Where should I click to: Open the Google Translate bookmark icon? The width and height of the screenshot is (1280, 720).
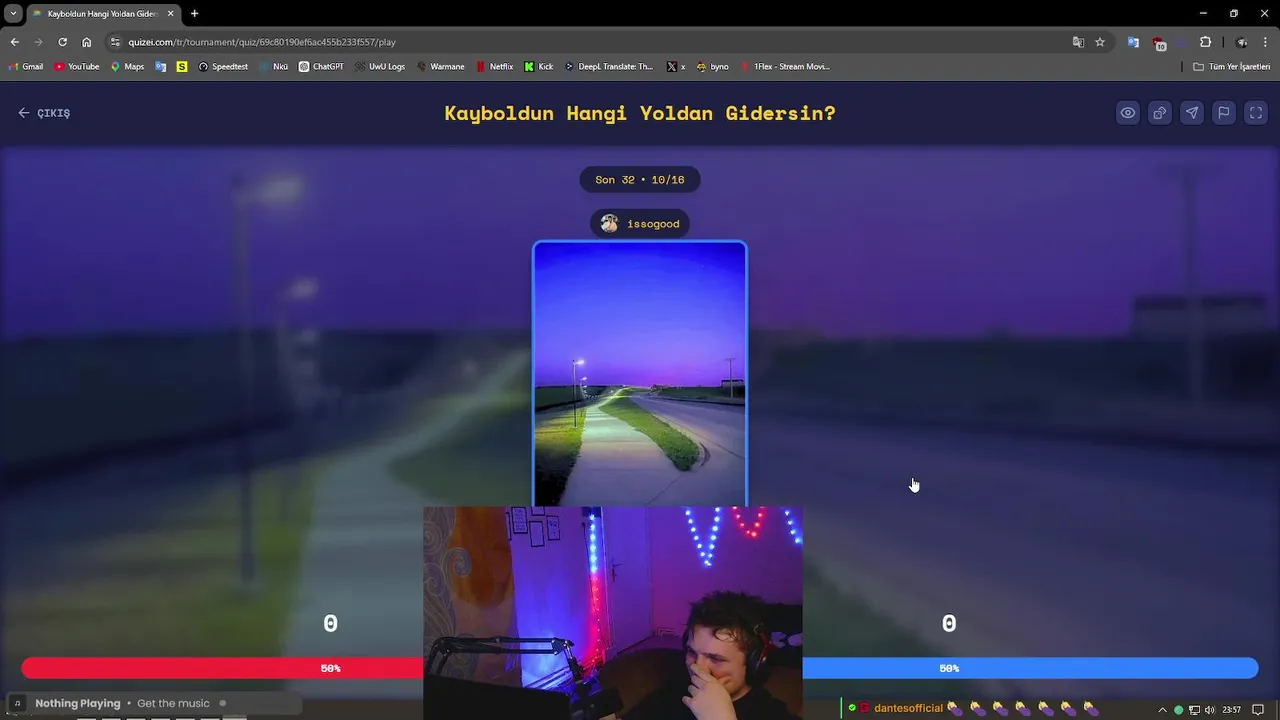161,67
